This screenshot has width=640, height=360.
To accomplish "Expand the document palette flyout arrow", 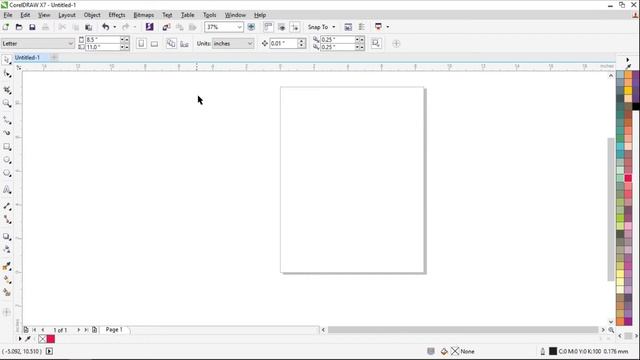I will (20, 339).
